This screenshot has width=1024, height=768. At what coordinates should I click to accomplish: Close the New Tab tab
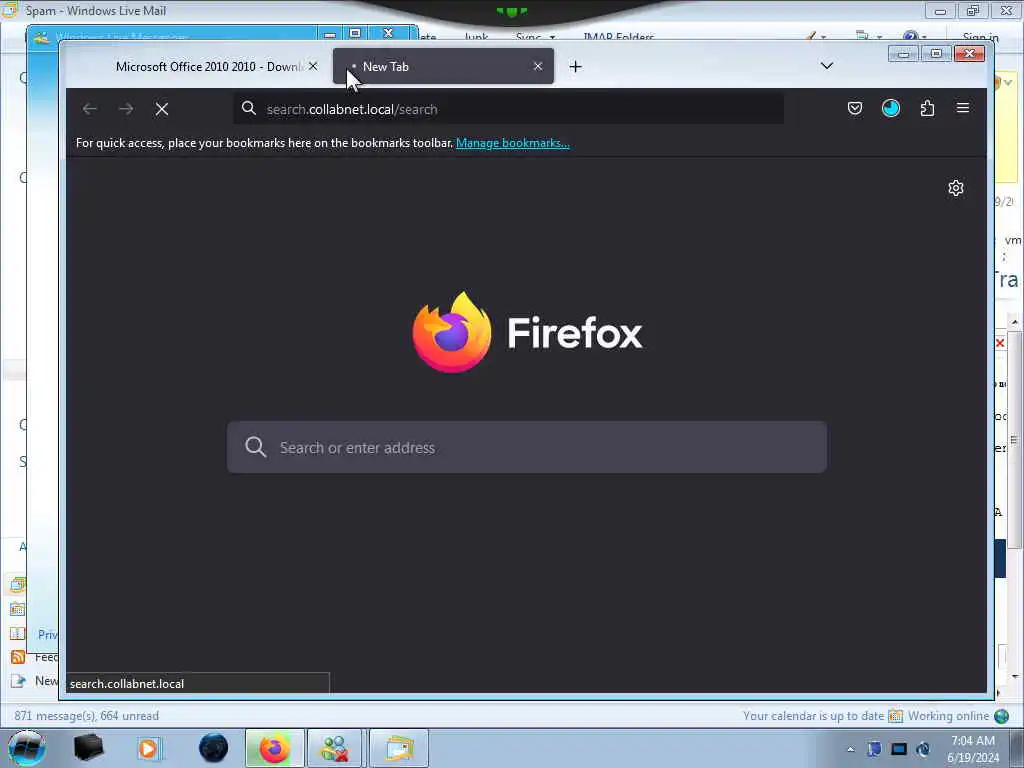(537, 66)
